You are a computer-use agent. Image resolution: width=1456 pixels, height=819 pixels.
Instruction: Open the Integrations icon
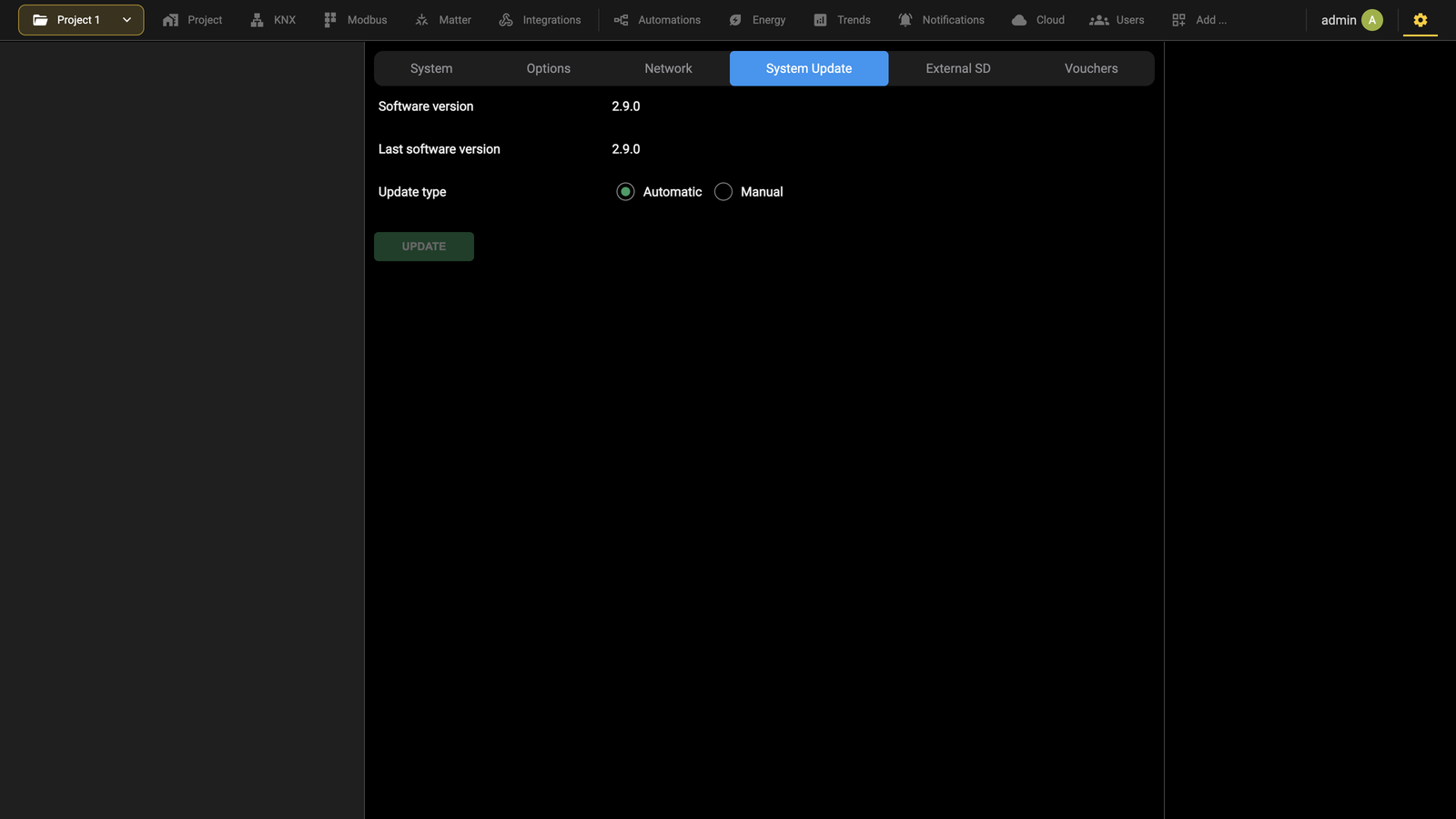coord(506,20)
